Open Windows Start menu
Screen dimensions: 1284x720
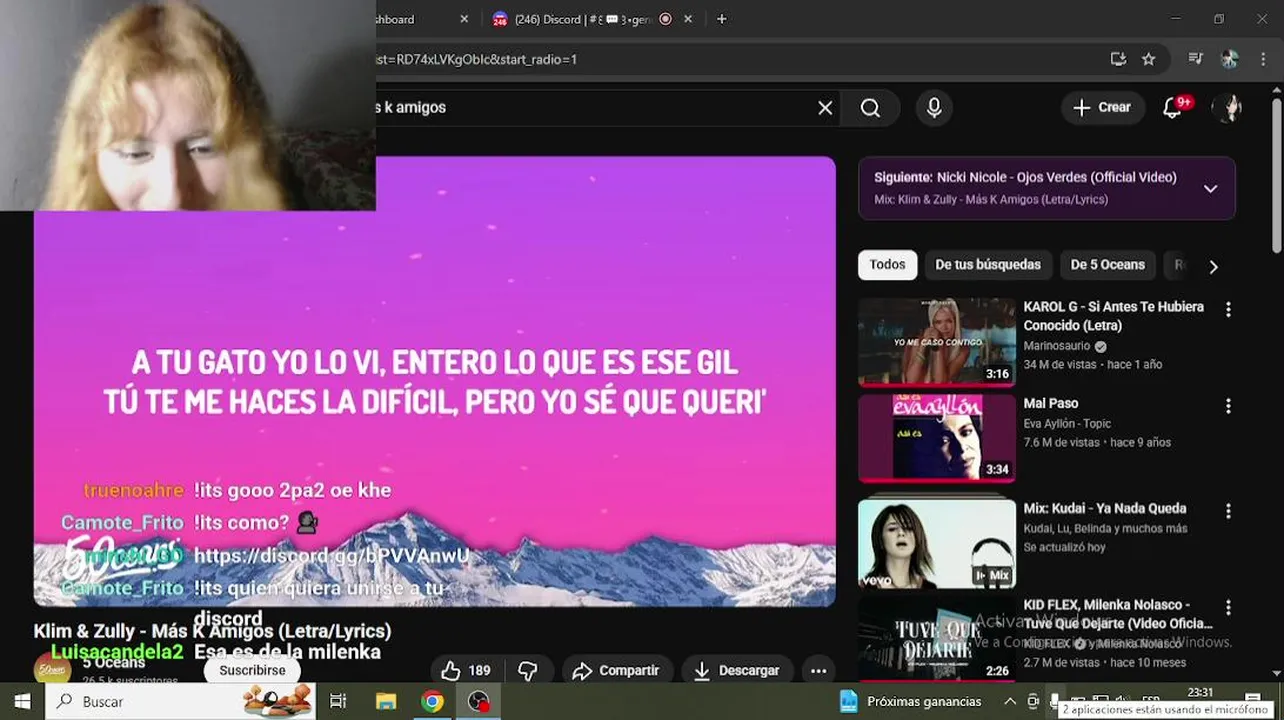point(22,701)
